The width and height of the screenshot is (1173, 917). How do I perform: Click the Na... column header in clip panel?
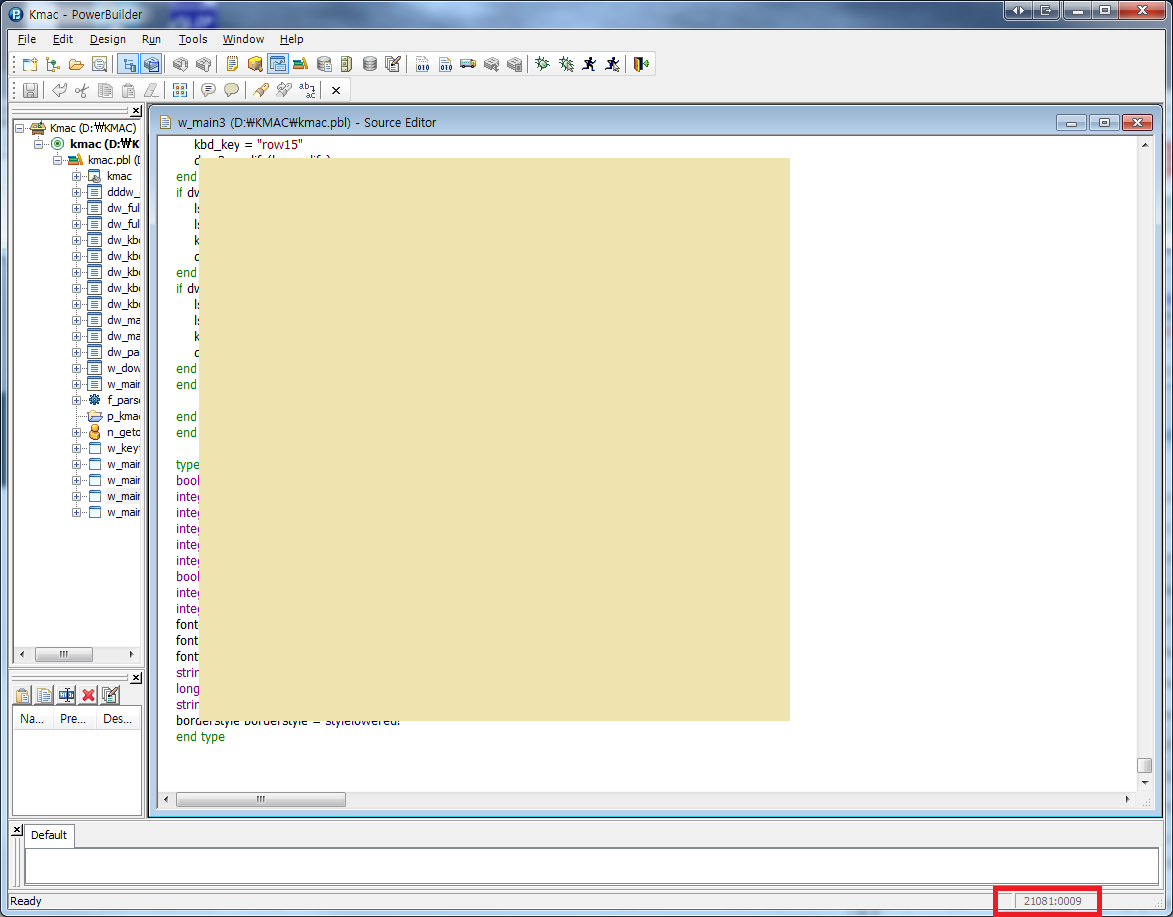(x=32, y=719)
